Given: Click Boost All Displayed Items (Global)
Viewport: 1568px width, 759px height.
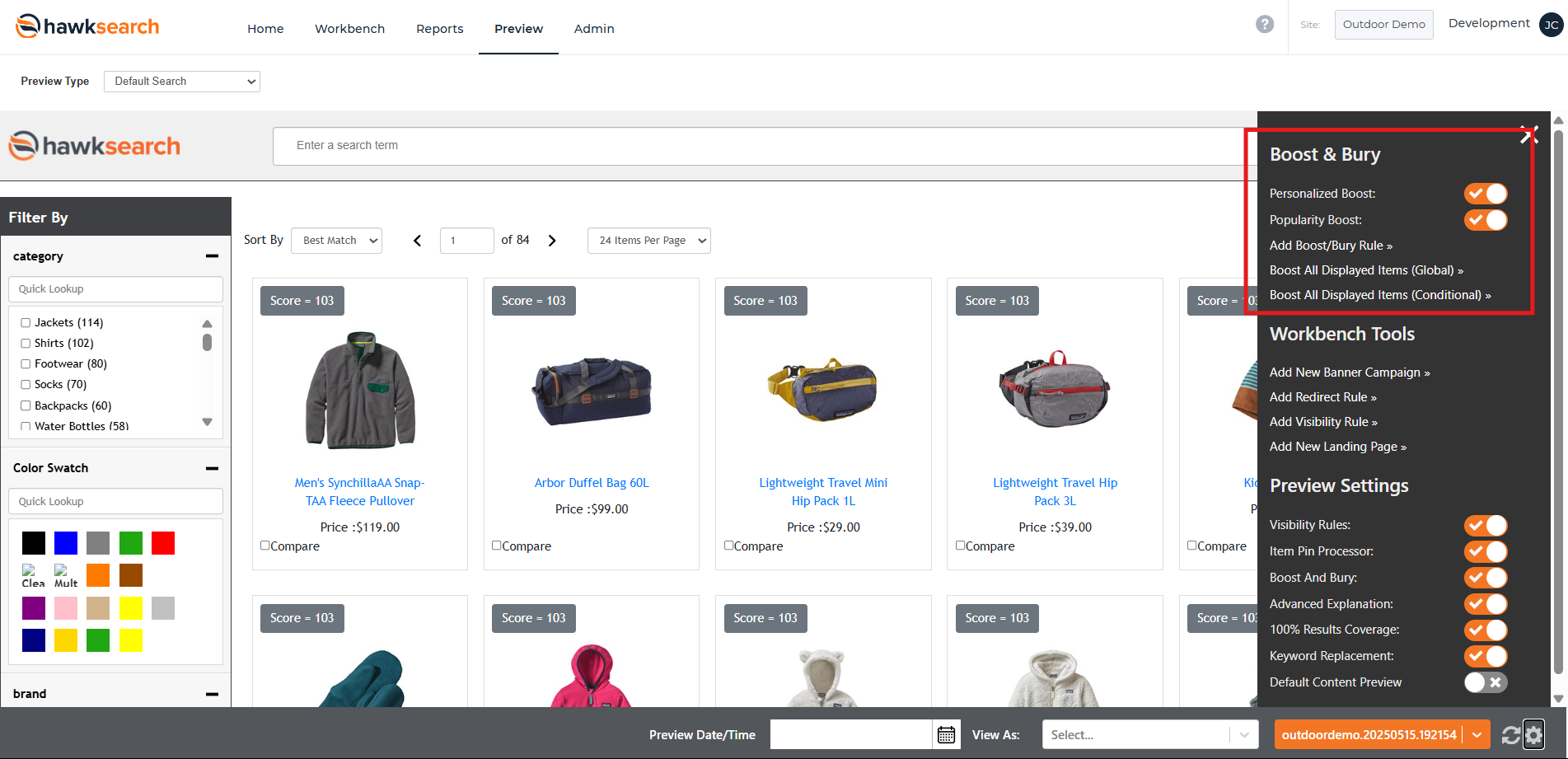Looking at the screenshot, I should tap(1366, 270).
